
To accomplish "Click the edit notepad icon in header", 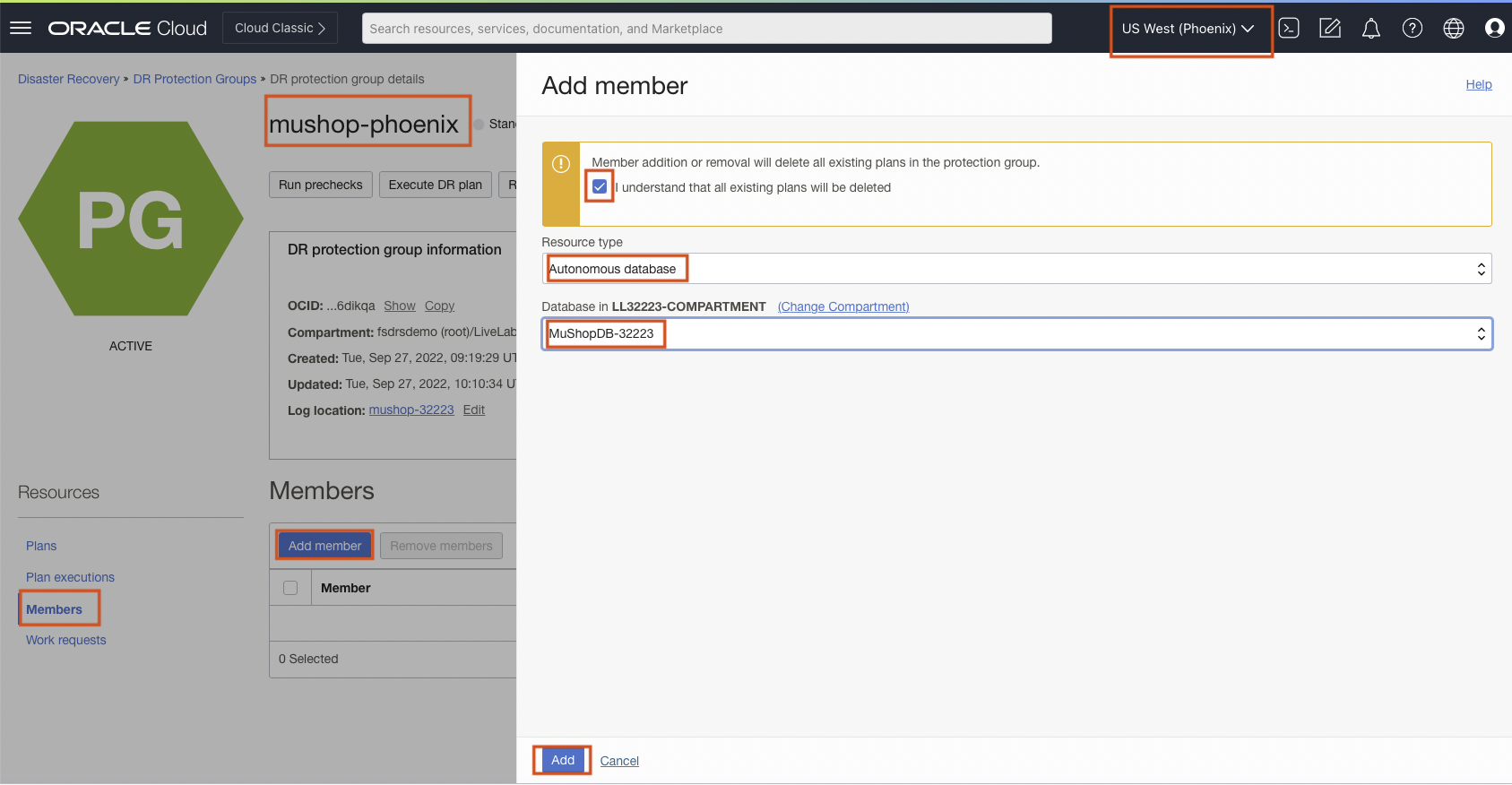I will pos(1330,29).
